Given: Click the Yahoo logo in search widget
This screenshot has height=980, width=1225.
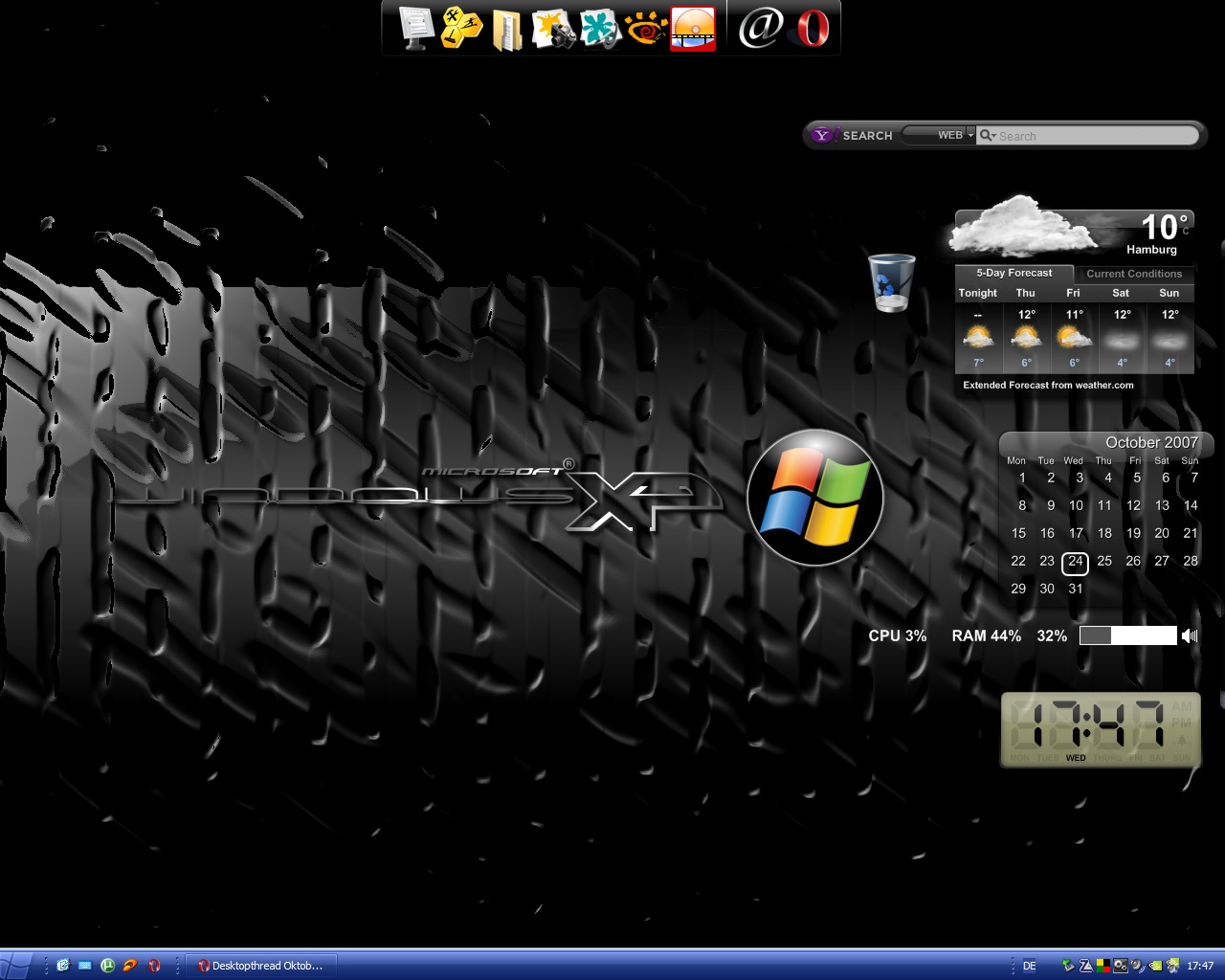Looking at the screenshot, I should (824, 135).
